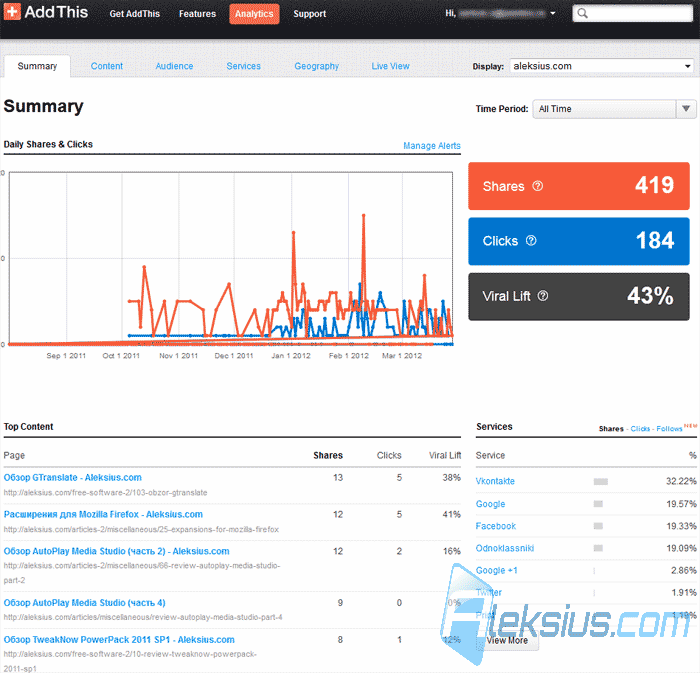Sort Top Content by Viral Lift column
The width and height of the screenshot is (700, 673).
click(x=445, y=455)
